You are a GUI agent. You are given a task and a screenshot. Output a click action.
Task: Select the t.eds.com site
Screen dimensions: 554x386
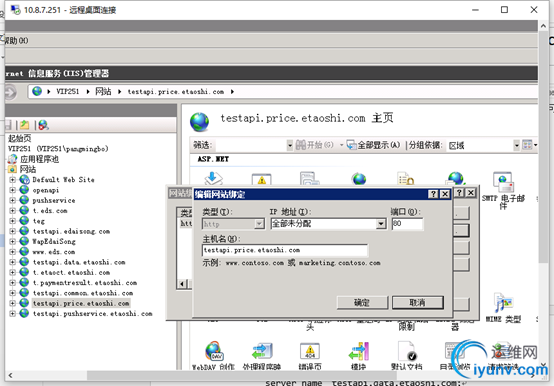pos(50,210)
